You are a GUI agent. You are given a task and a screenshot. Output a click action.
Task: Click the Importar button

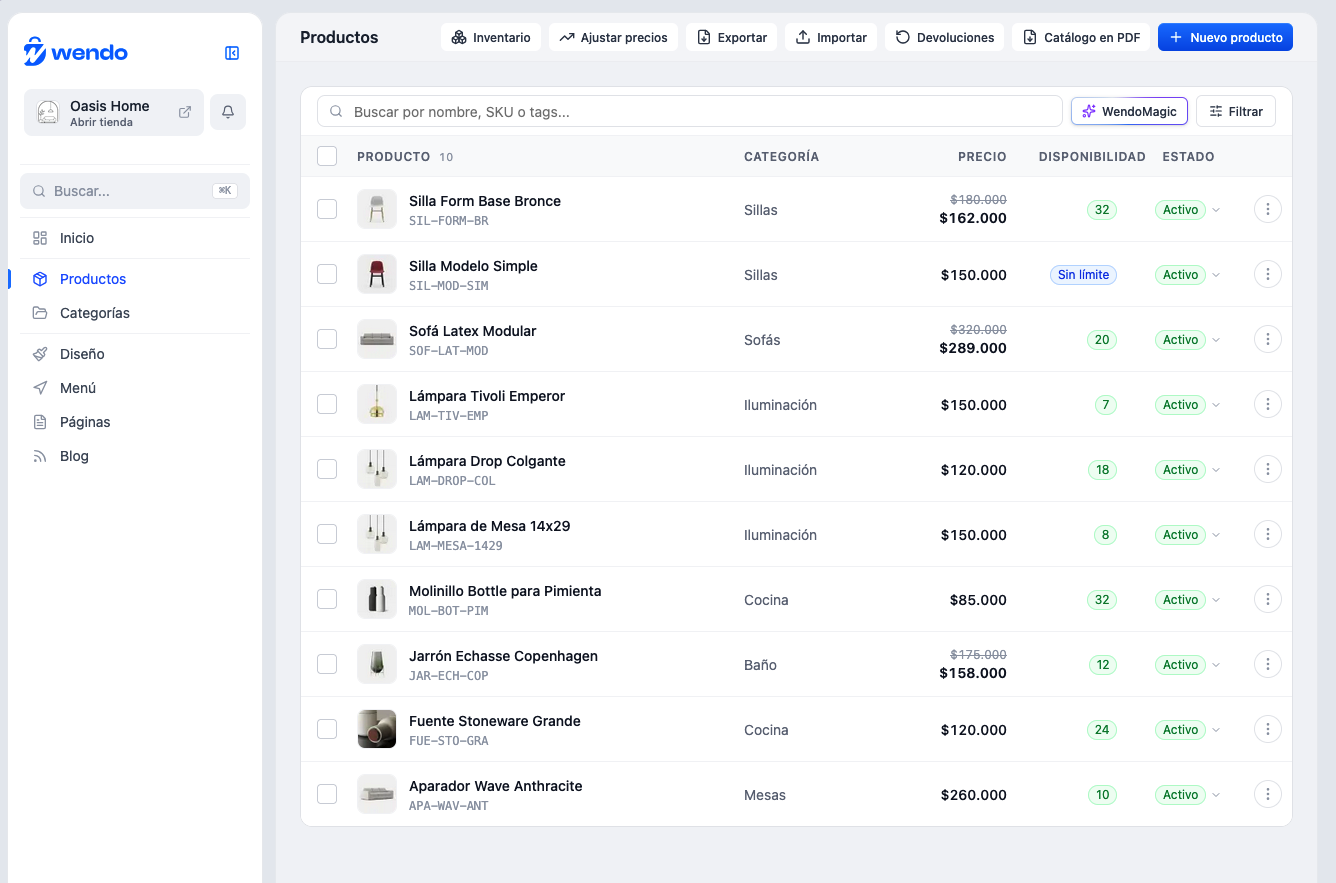pyautogui.click(x=831, y=37)
